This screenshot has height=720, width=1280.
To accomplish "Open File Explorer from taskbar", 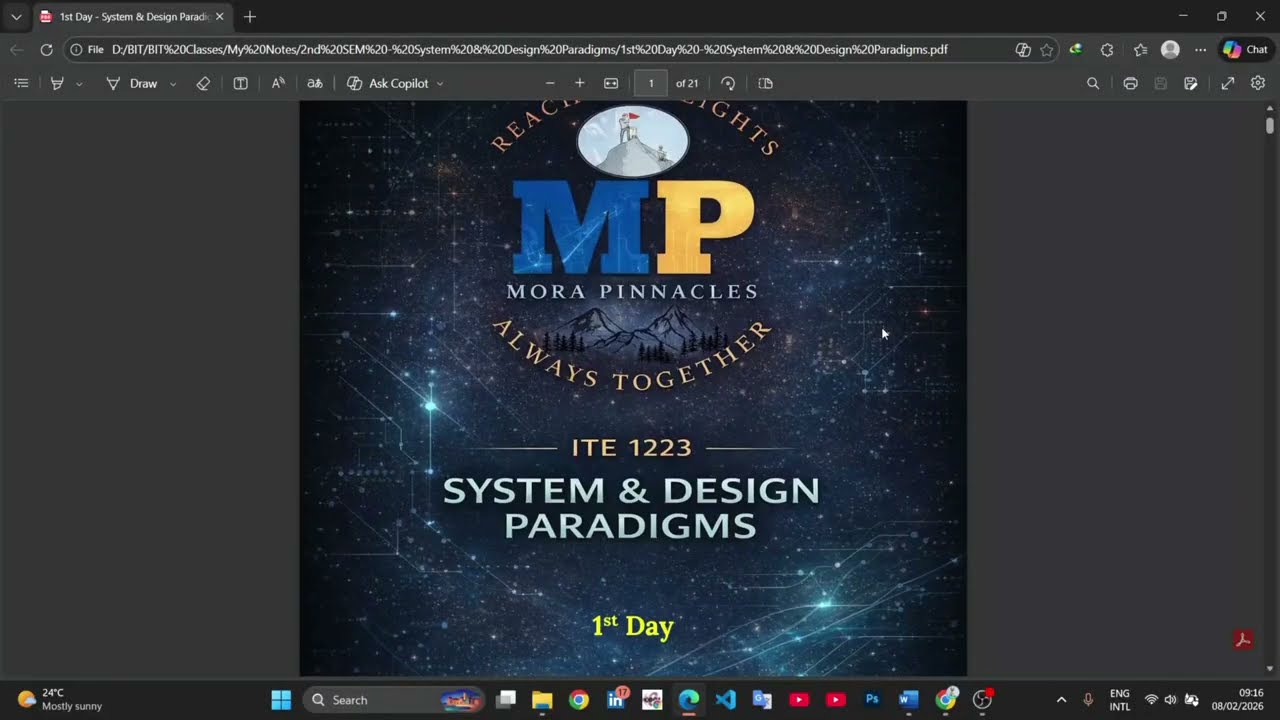I will pyautogui.click(x=542, y=699).
